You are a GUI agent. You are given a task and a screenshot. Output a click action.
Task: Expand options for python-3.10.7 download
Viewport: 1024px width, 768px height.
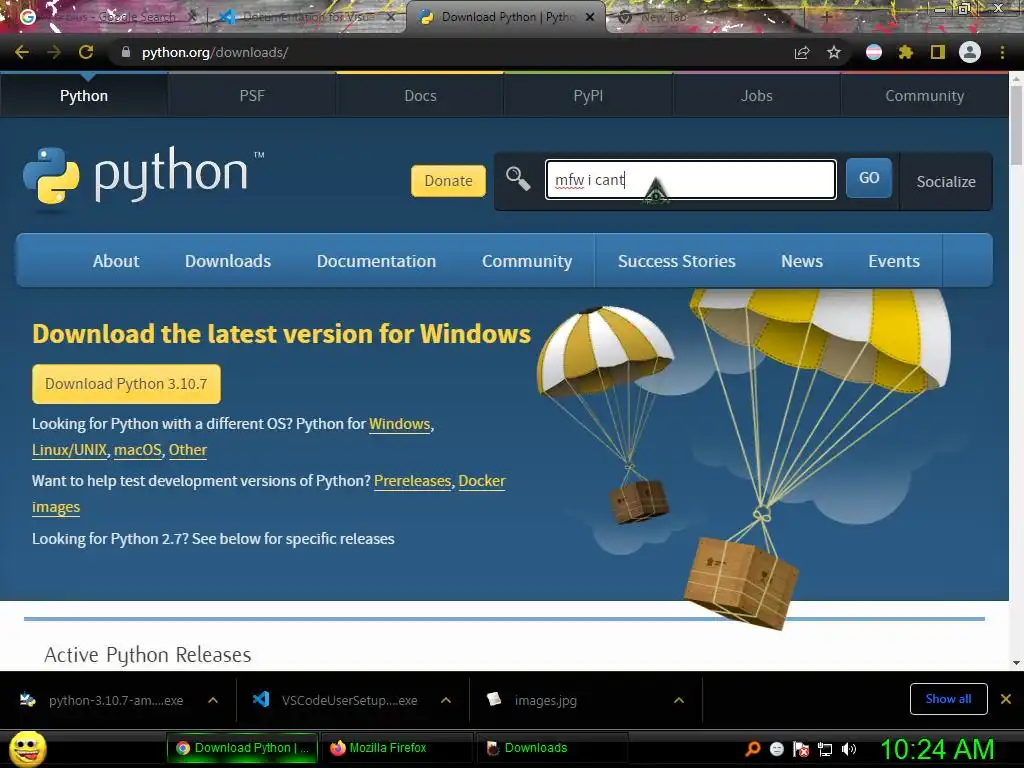coord(213,700)
